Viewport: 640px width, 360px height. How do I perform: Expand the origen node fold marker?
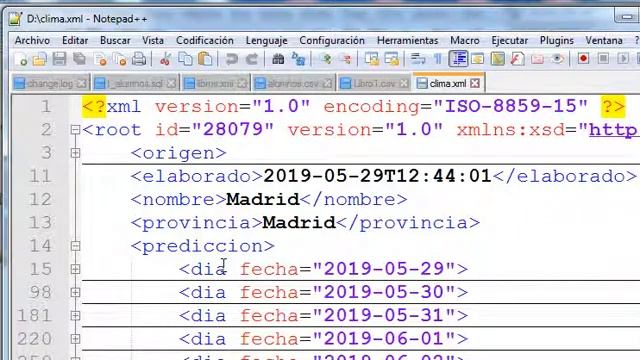[x=75, y=153]
